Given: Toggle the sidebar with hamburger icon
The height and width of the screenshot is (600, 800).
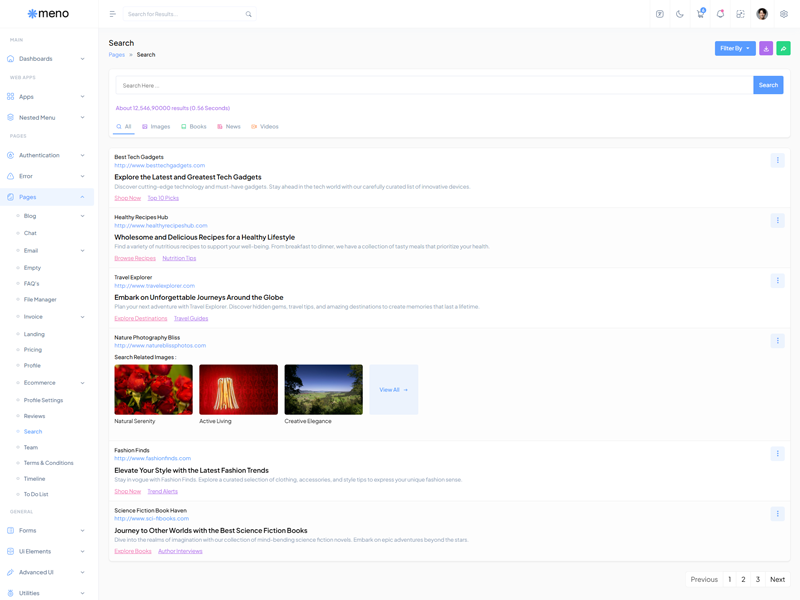Looking at the screenshot, I should point(112,14).
